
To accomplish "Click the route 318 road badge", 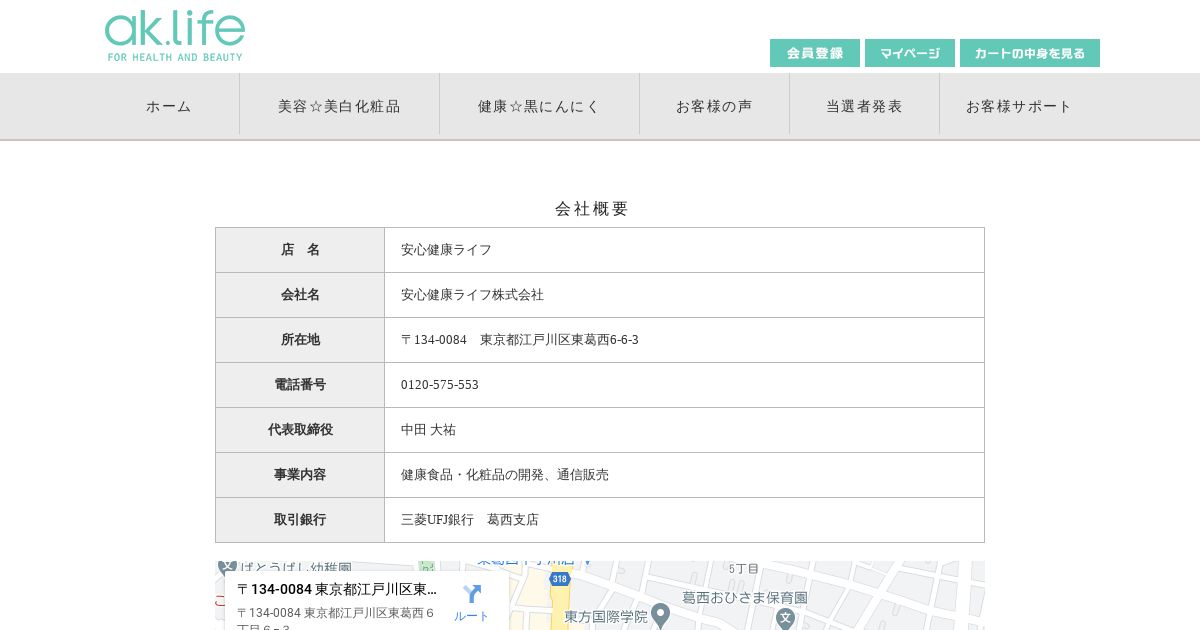I will (560, 579).
